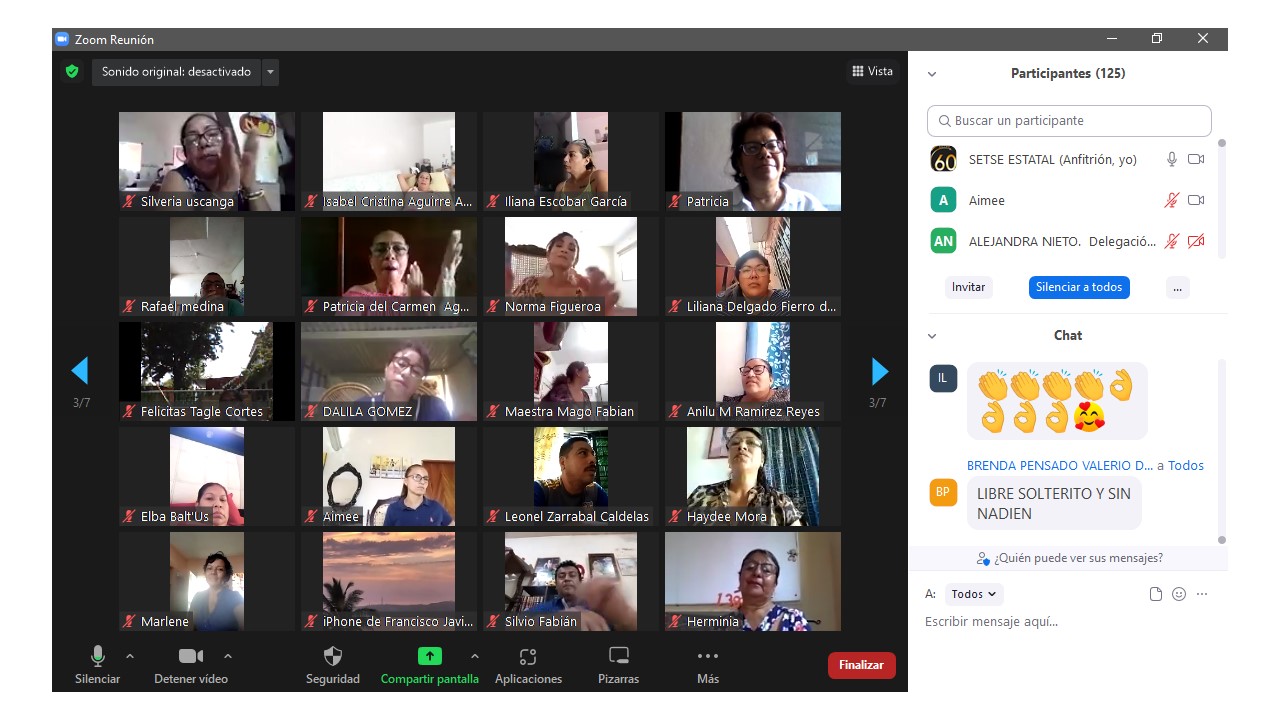The image size is (1280, 720).
Task: Click the Buscar un participante field
Action: pyautogui.click(x=1069, y=121)
